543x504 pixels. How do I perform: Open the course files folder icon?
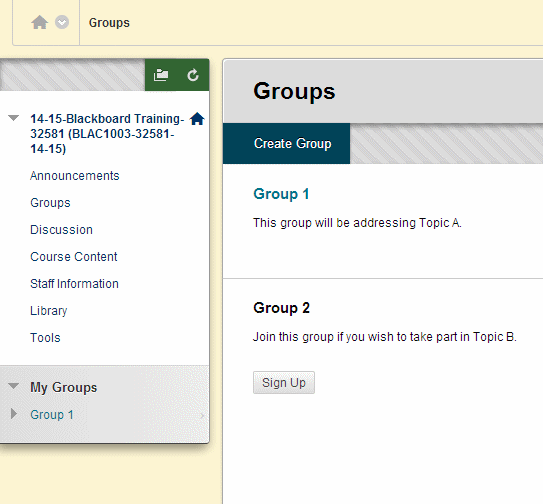point(161,75)
